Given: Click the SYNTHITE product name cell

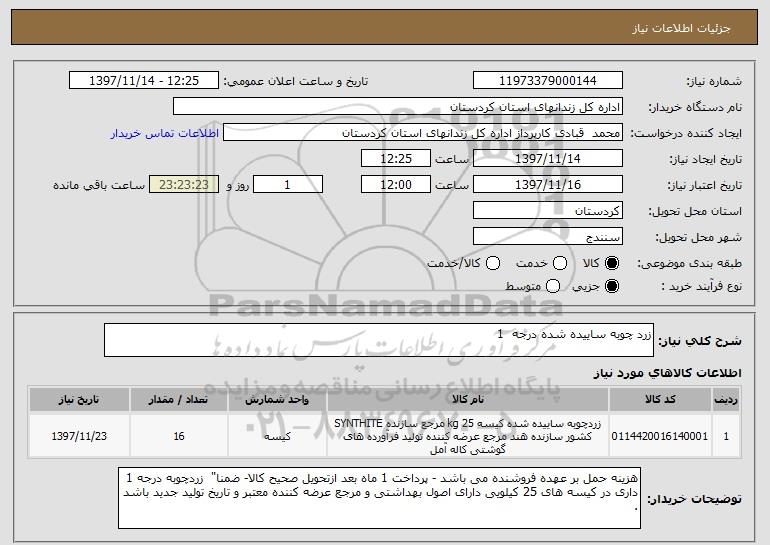Looking at the screenshot, I should [x=468, y=436].
